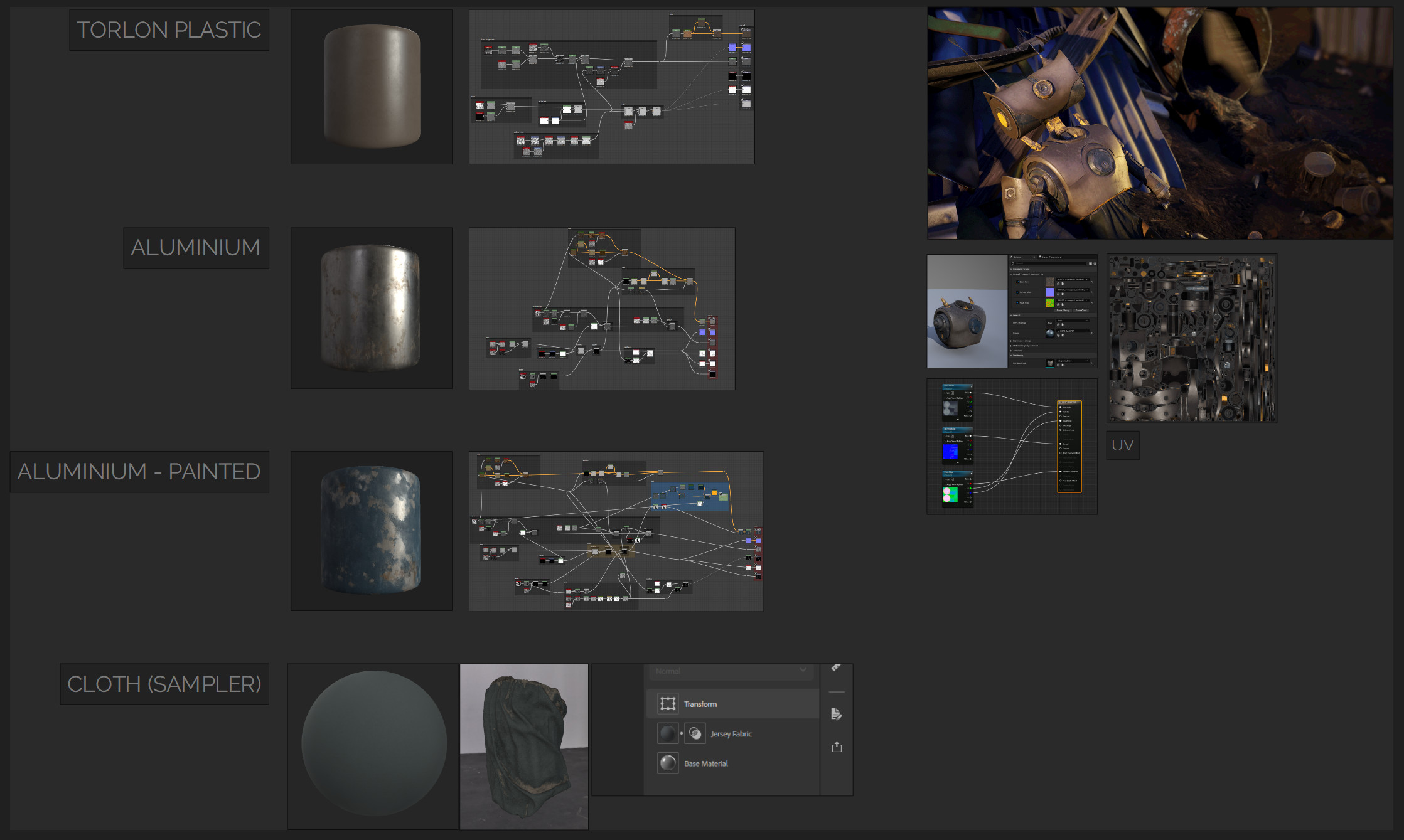This screenshot has height=840, width=1404.
Task: Click the Torlon Plastic cylinder preview
Action: (x=372, y=87)
